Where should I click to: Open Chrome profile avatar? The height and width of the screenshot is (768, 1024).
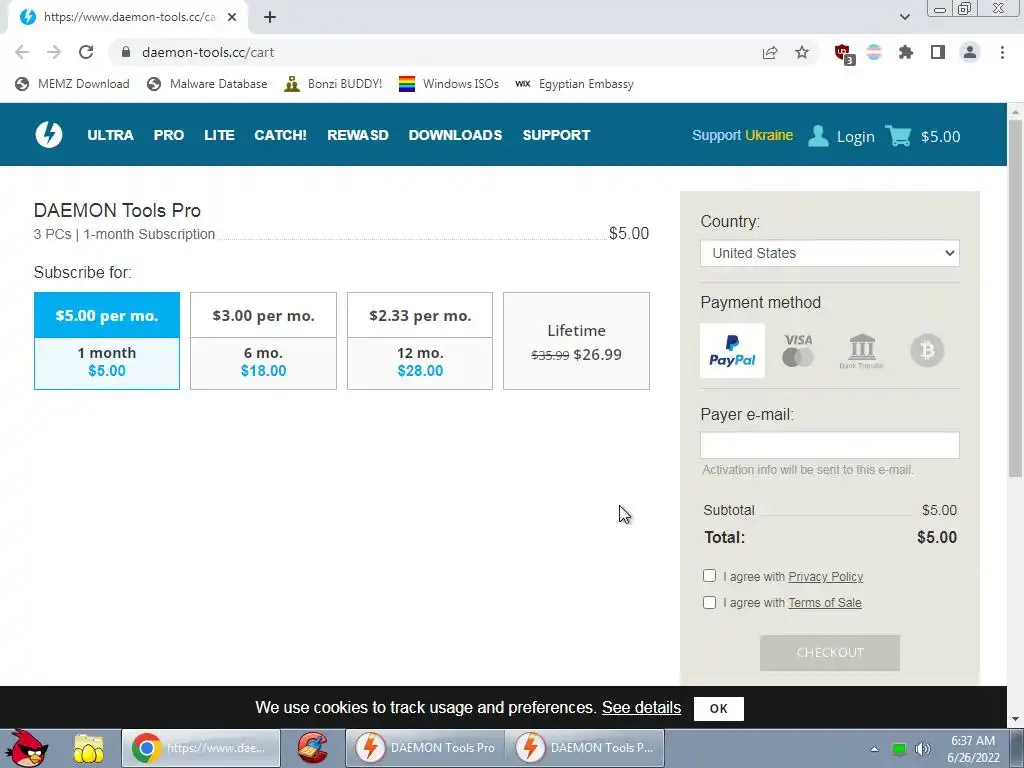click(x=970, y=52)
